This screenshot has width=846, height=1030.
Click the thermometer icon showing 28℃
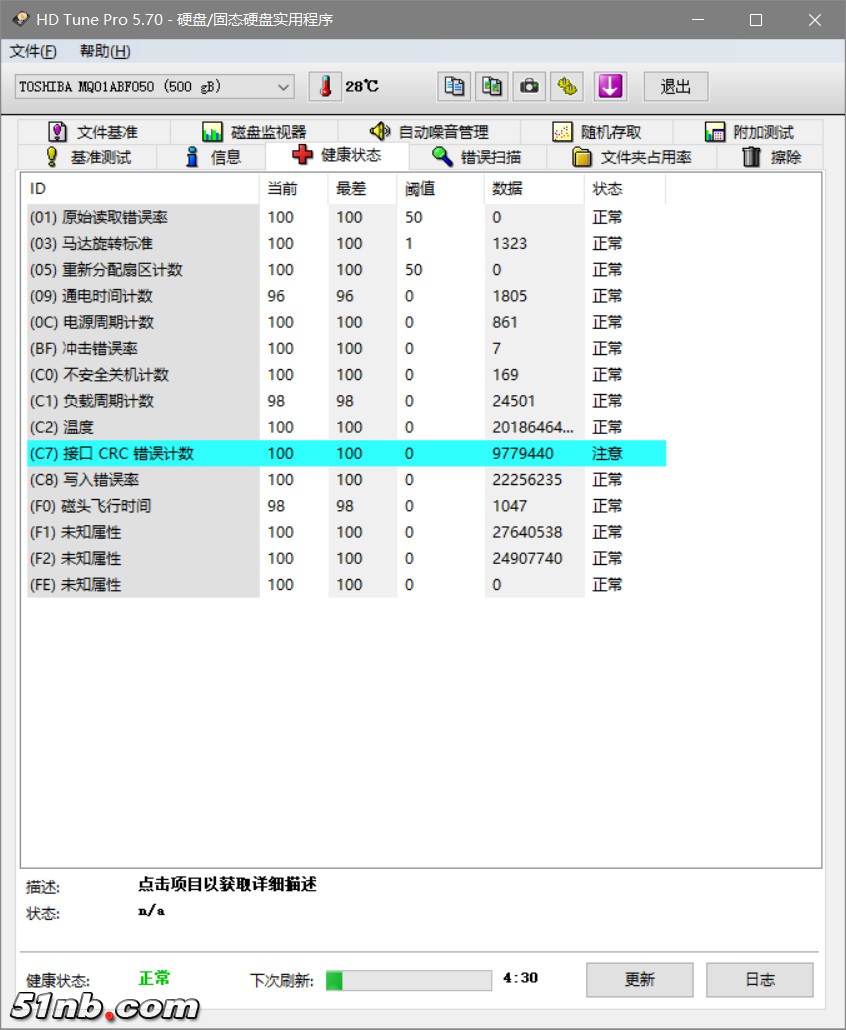click(x=322, y=86)
